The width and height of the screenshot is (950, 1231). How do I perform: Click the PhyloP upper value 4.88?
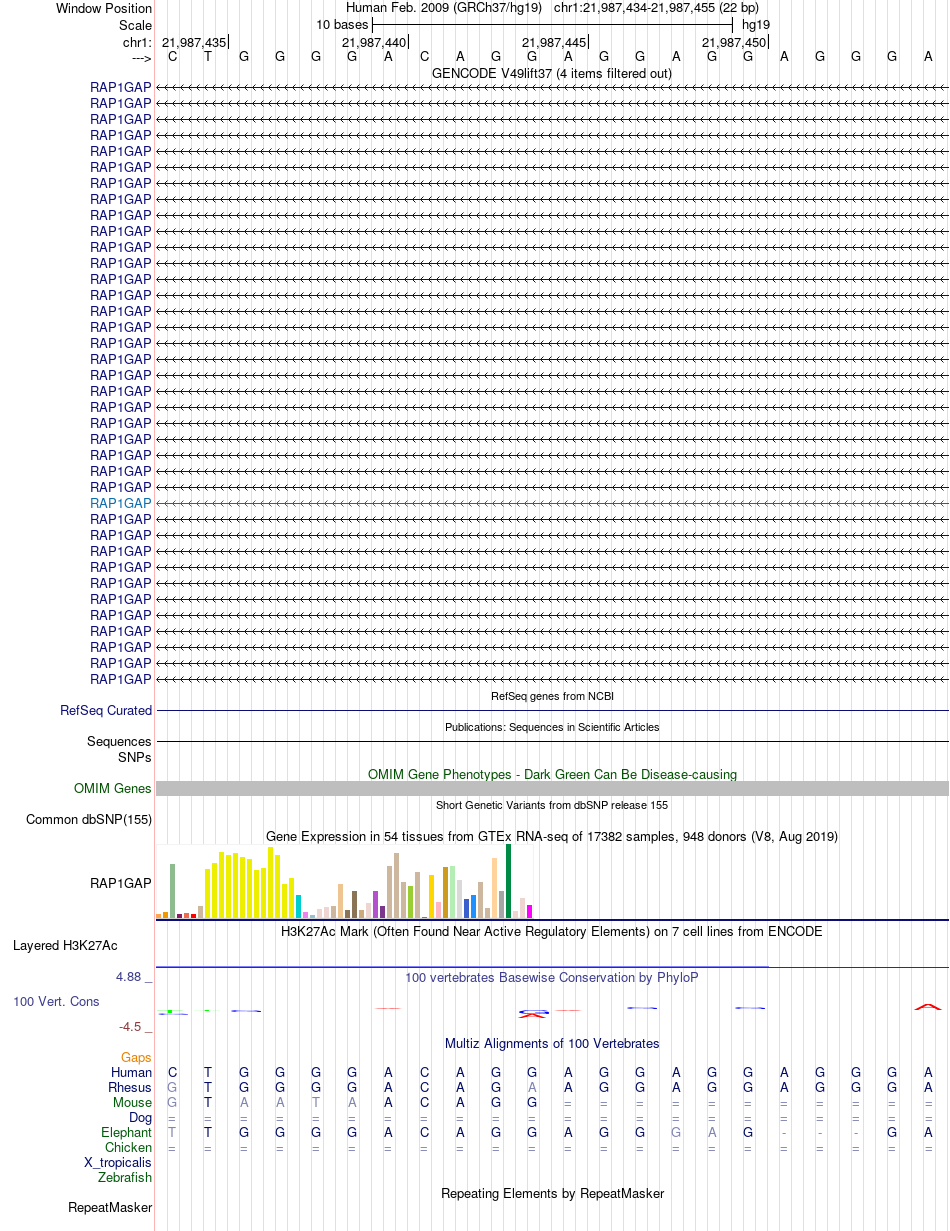(132, 977)
